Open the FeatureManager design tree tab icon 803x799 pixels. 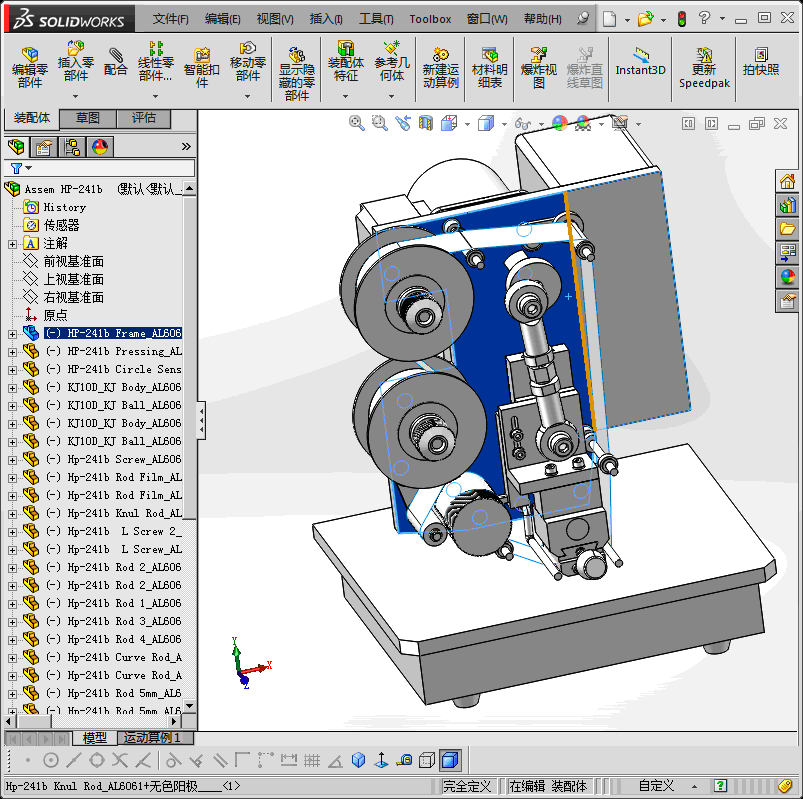click(16, 147)
